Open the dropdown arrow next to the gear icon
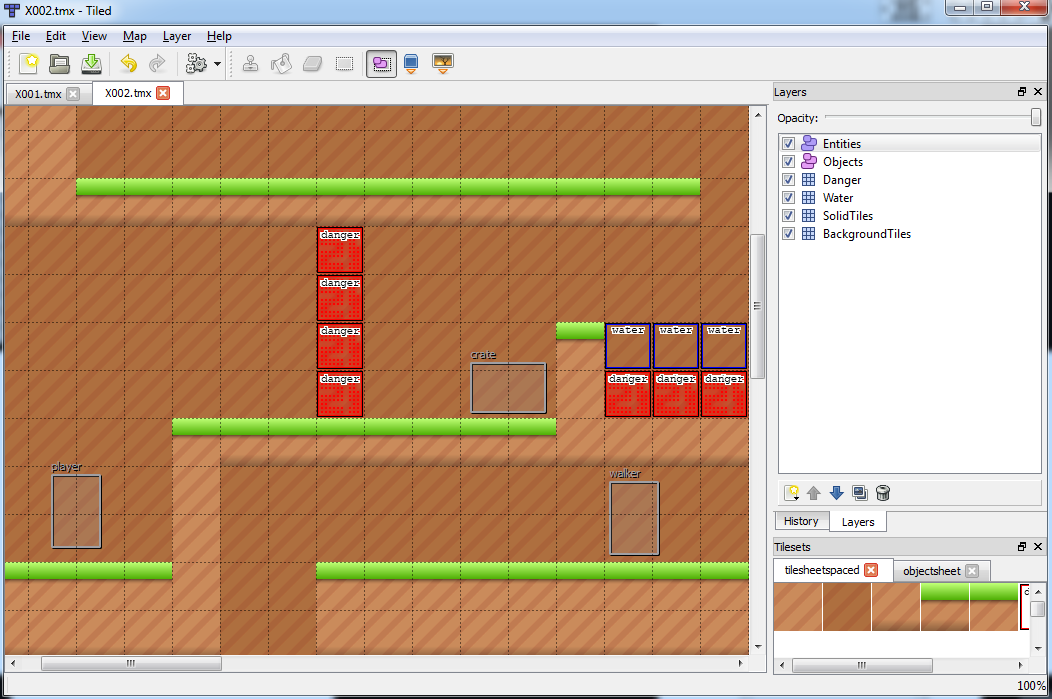Image resolution: width=1052 pixels, height=699 pixels. (217, 64)
